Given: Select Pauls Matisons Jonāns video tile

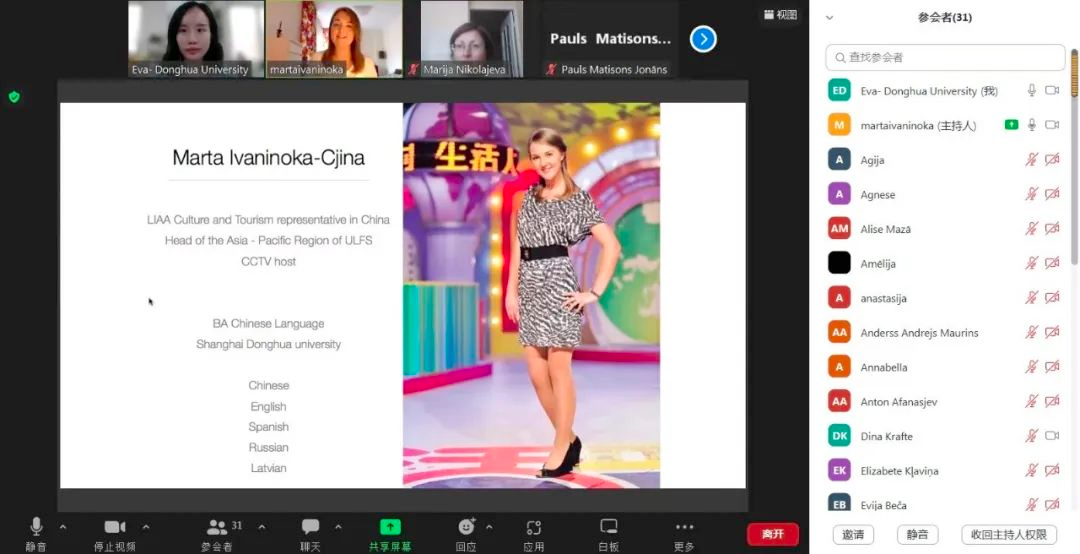Looking at the screenshot, I should click(x=610, y=39).
